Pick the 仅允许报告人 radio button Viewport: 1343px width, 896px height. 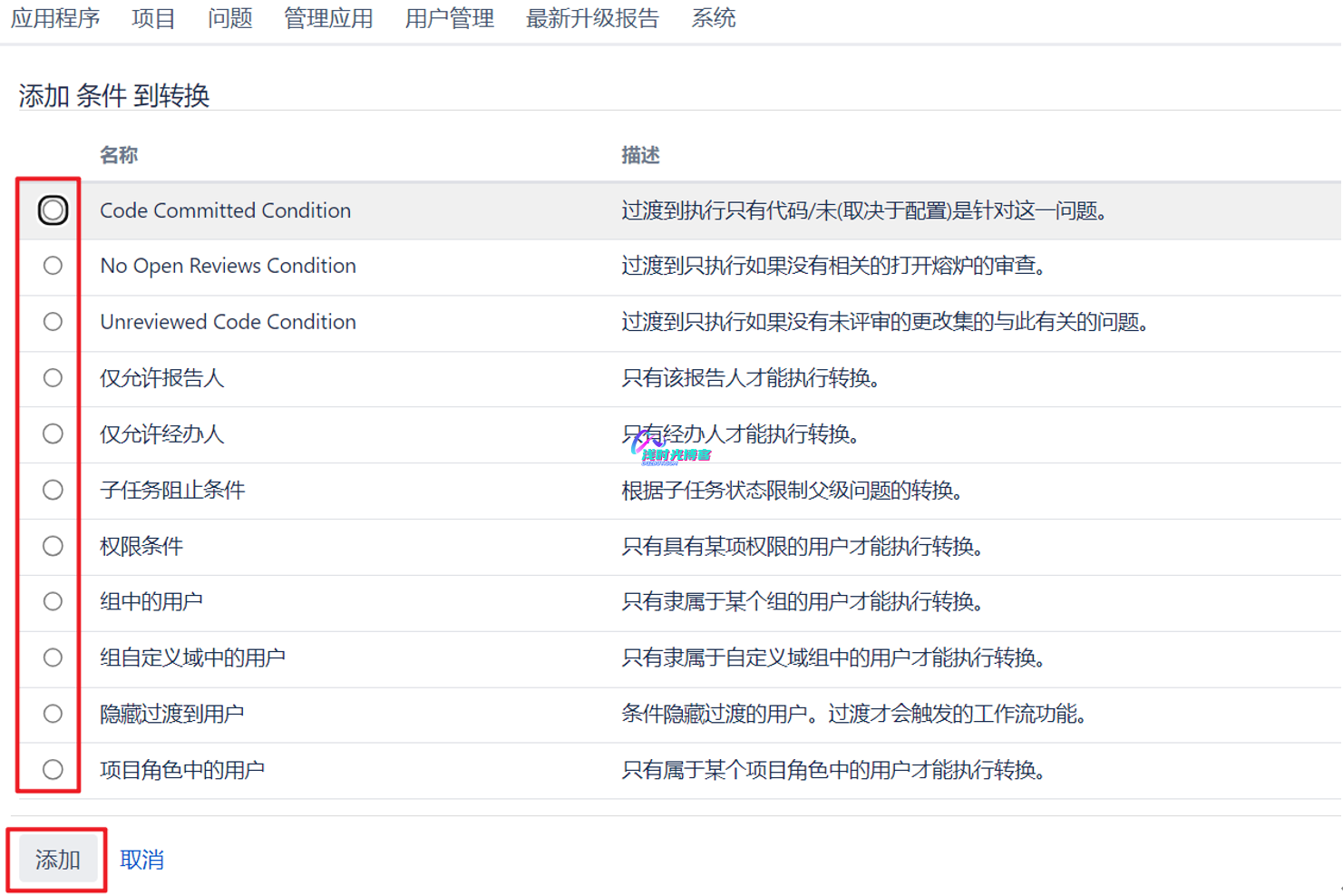click(53, 378)
